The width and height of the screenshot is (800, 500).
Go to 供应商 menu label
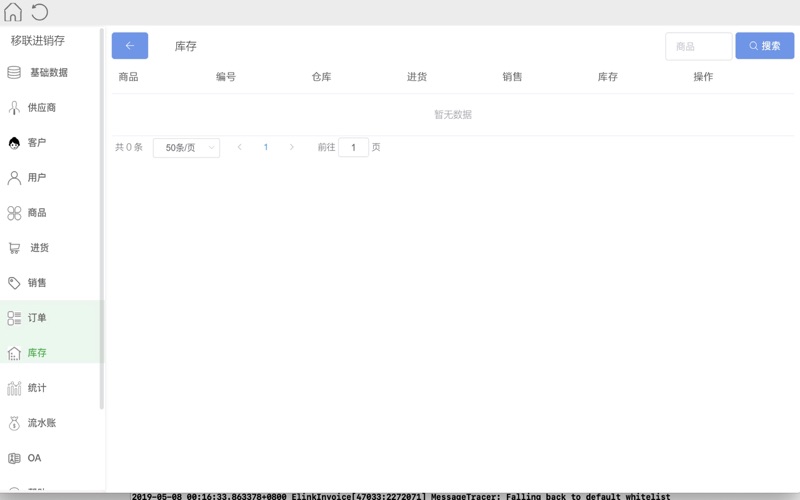click(42, 108)
